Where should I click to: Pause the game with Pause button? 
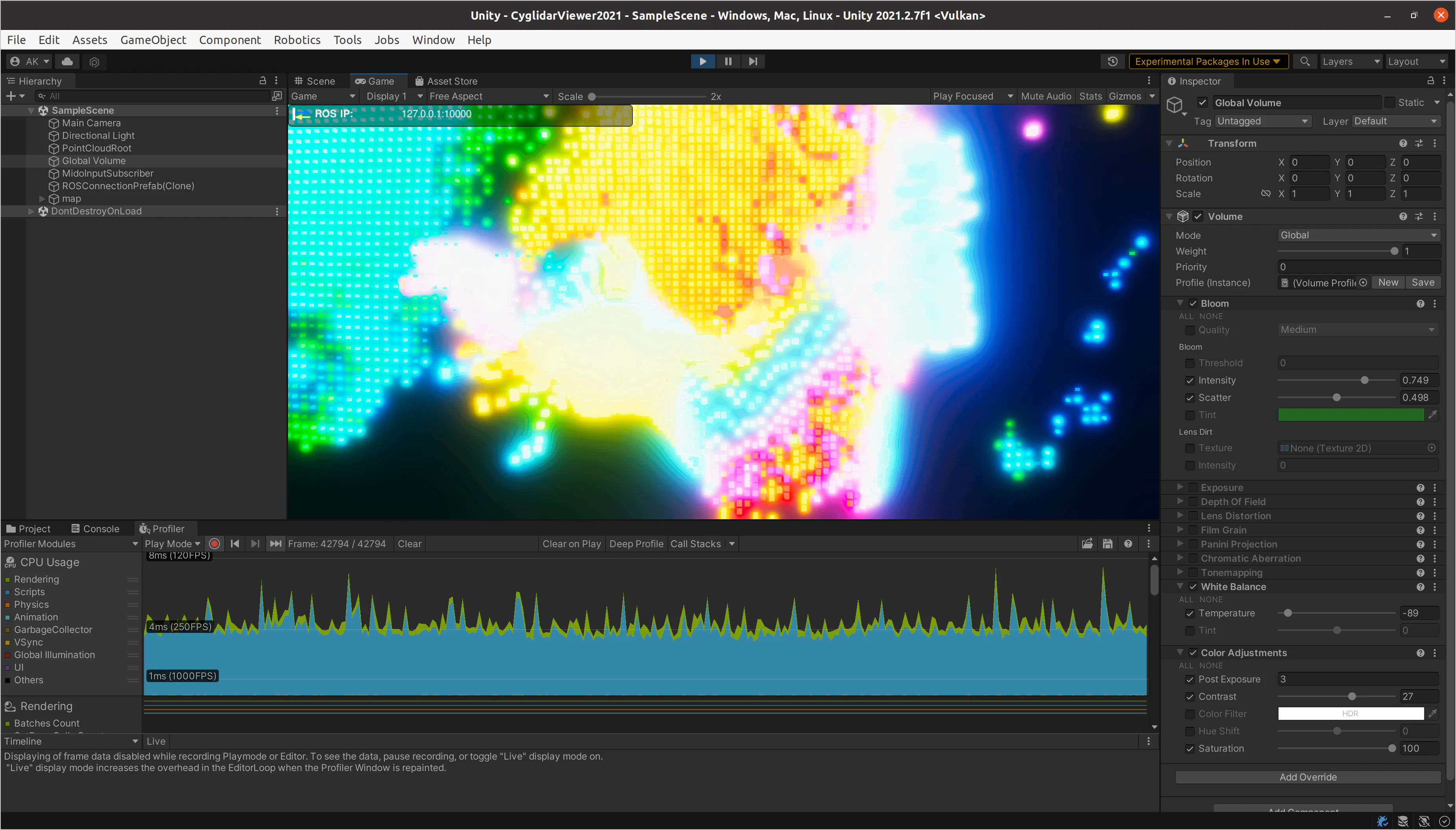[x=728, y=62]
